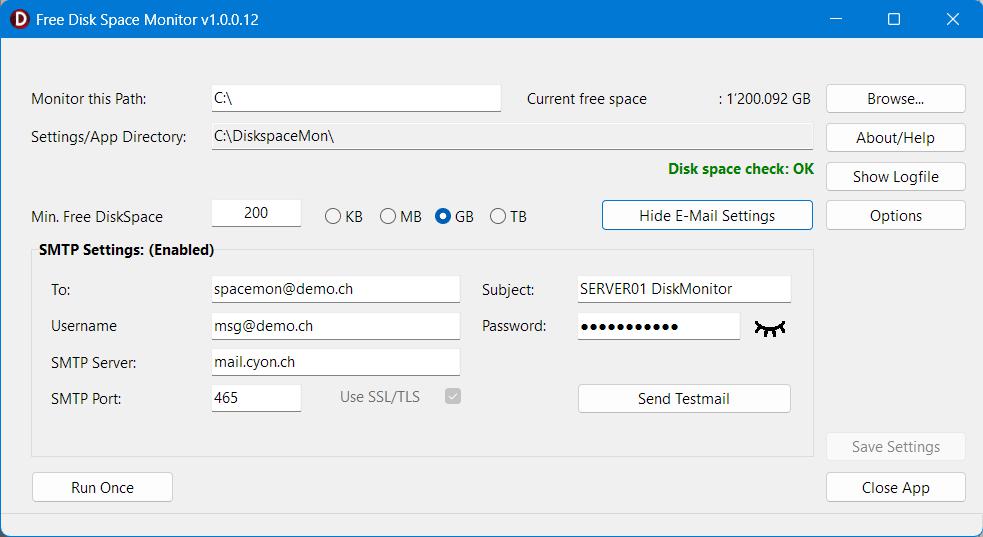Select the GB radio button
Screen dimensions: 983x537
click(x=443, y=216)
